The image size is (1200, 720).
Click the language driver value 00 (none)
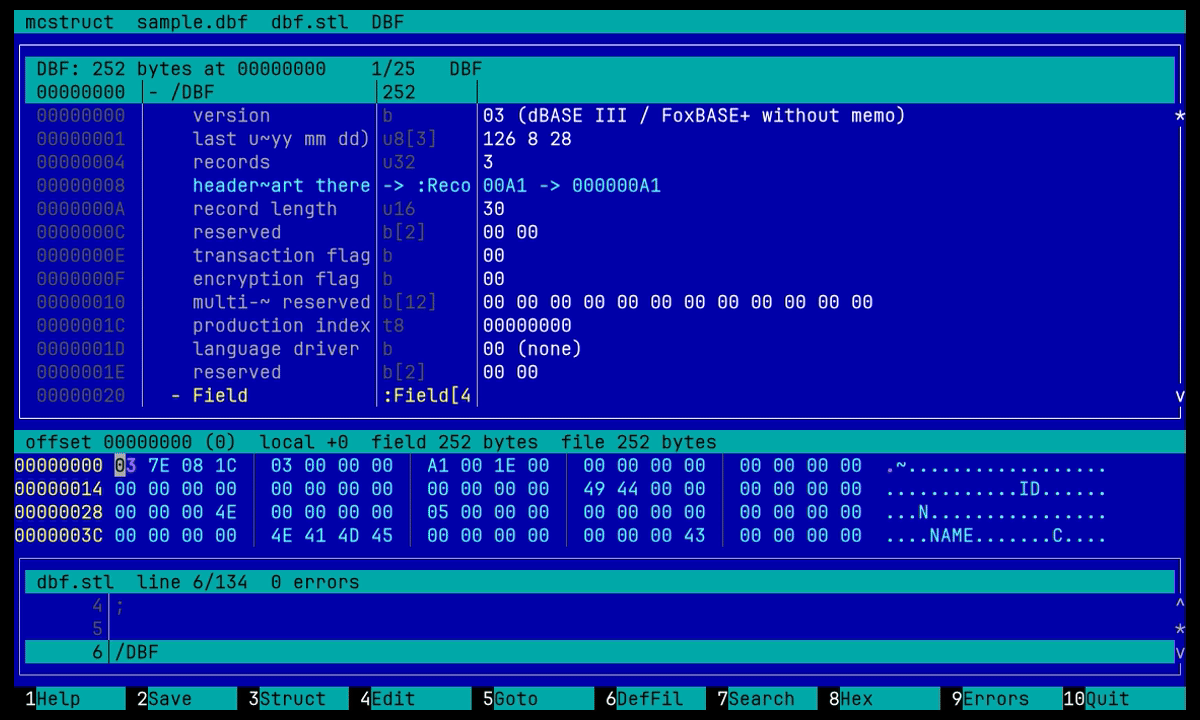click(x=532, y=349)
